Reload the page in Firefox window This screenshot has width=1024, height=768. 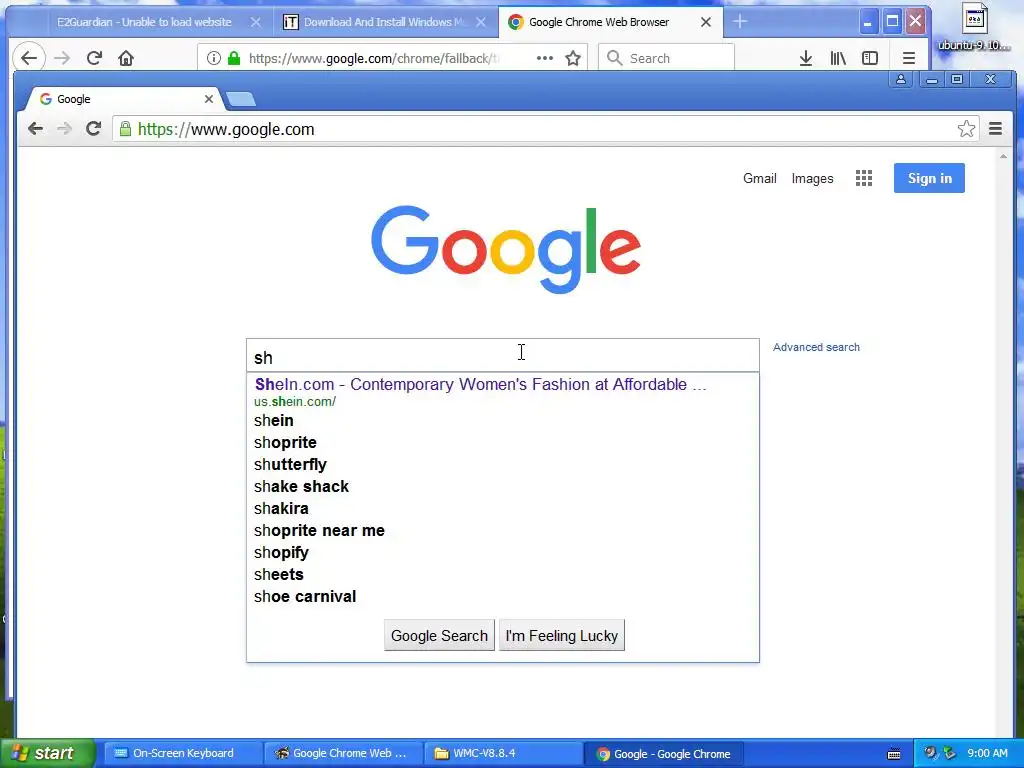click(x=94, y=58)
